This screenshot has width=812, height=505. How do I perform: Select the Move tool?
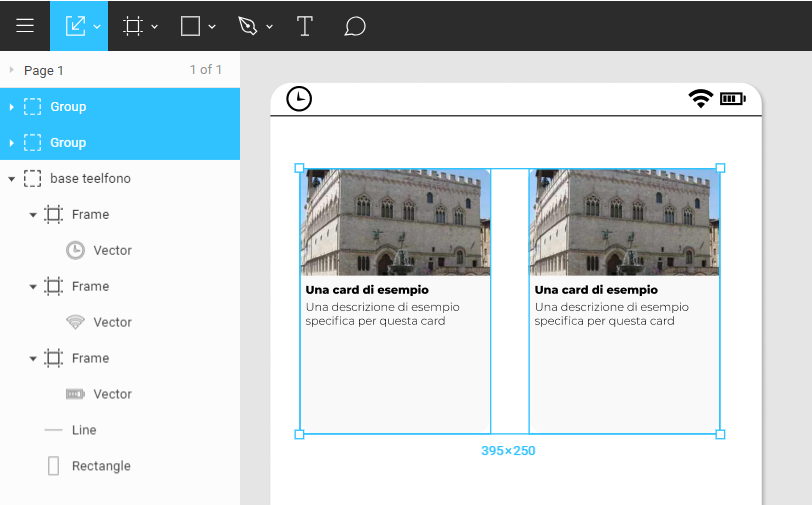[75, 26]
